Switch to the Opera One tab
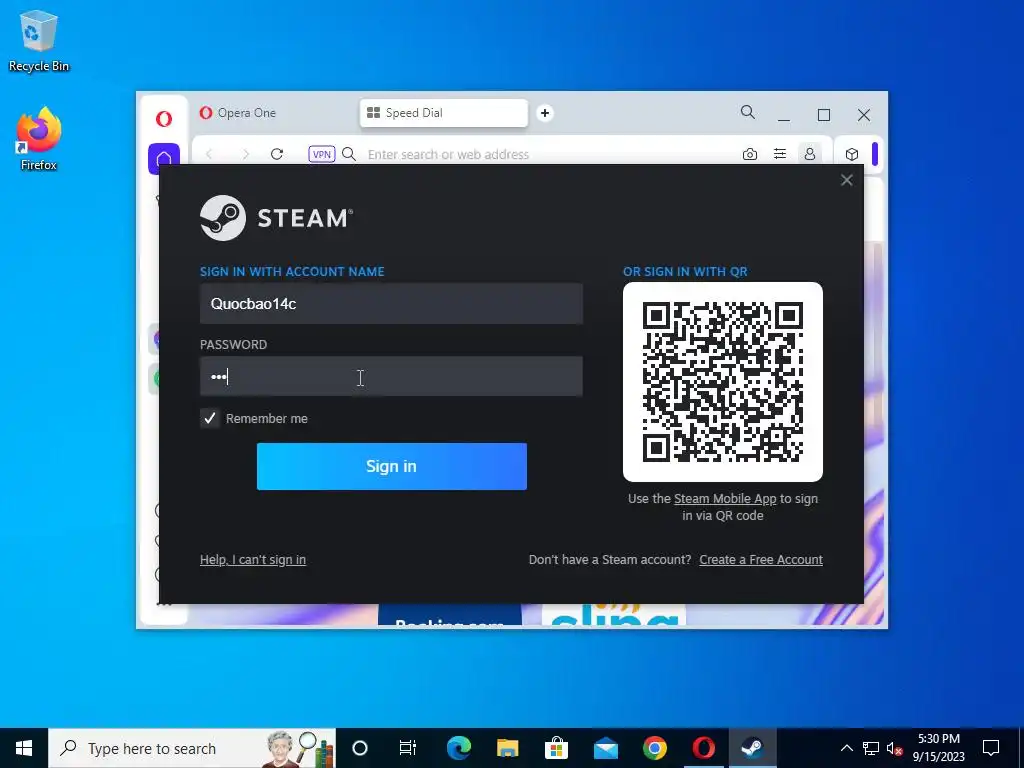 273,113
